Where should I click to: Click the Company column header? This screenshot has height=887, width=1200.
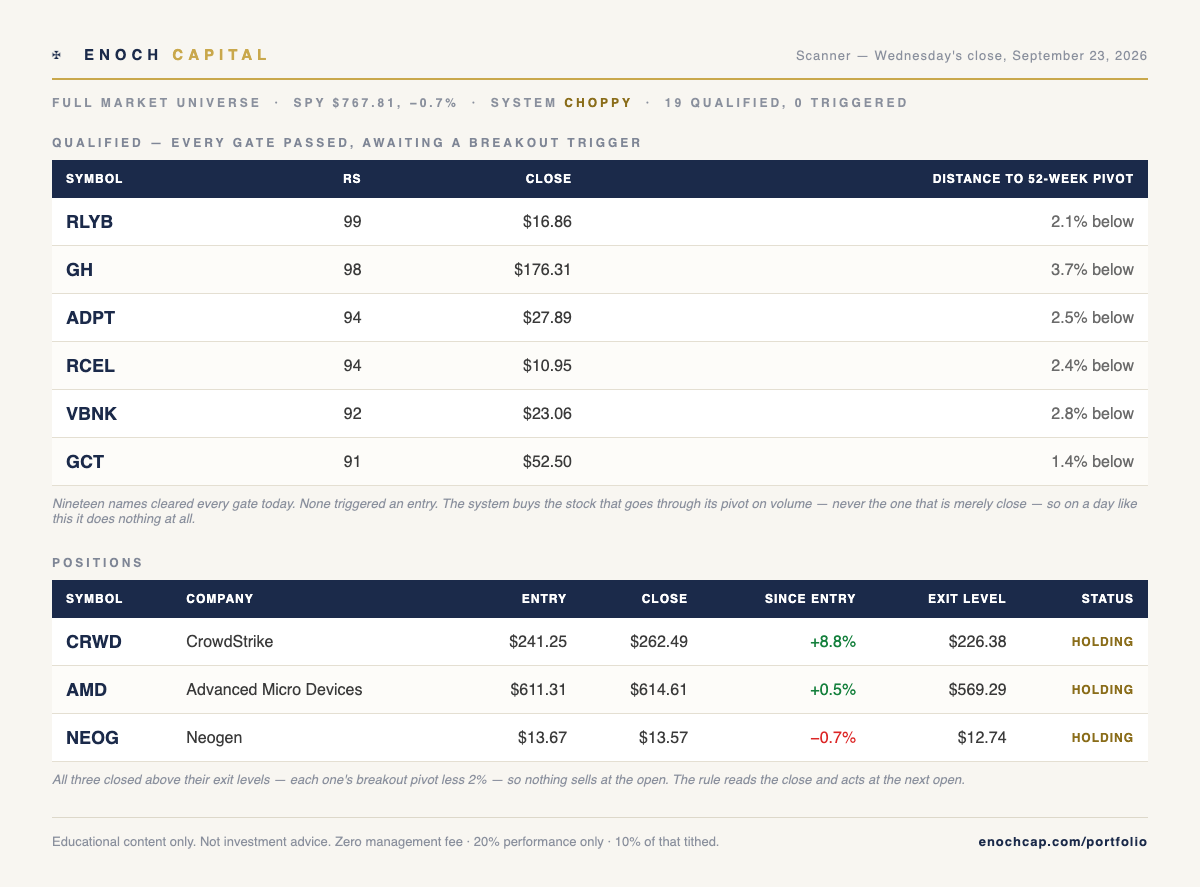pos(220,599)
